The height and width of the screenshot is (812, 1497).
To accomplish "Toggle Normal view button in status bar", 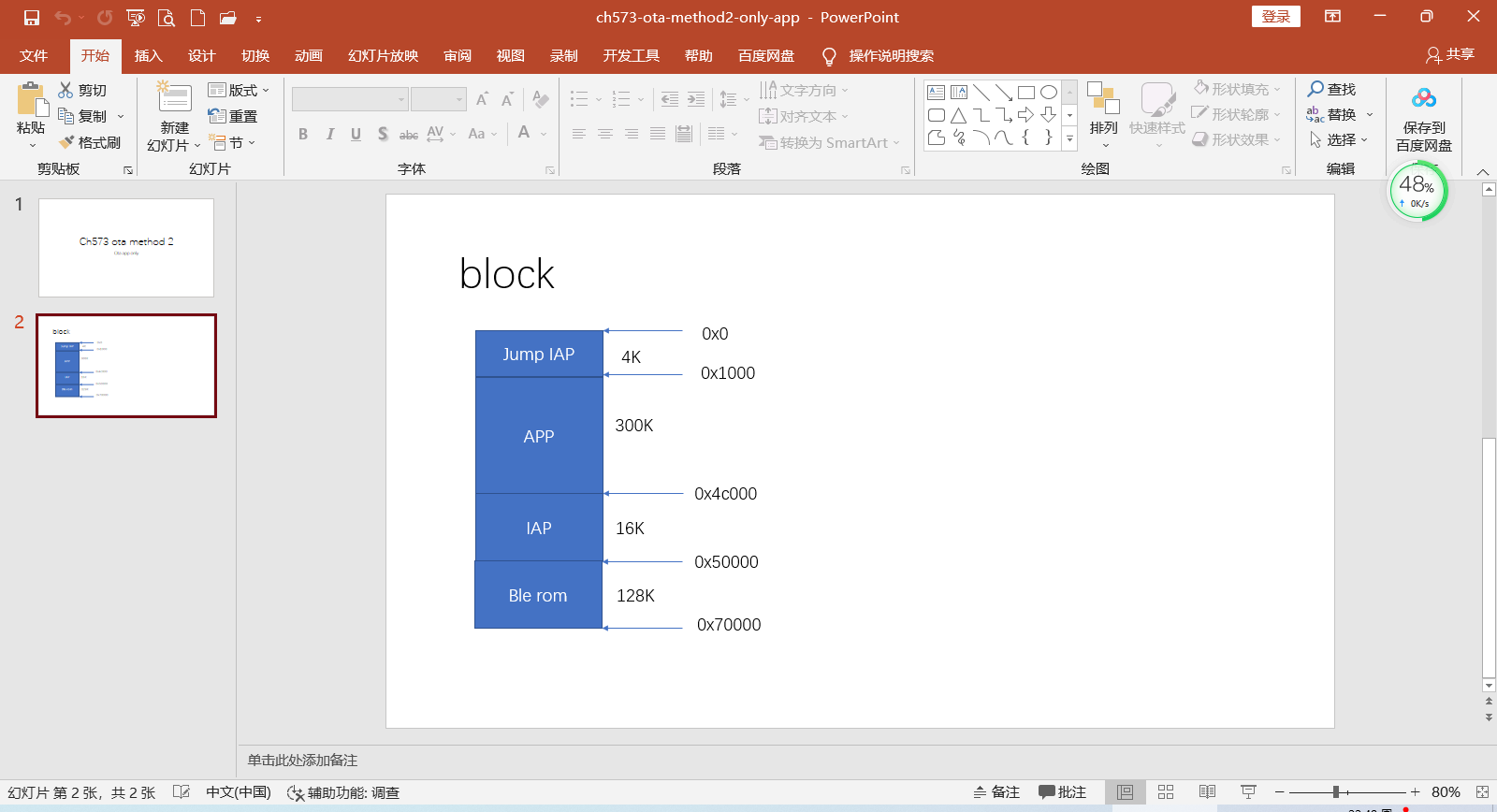I will point(1126,792).
